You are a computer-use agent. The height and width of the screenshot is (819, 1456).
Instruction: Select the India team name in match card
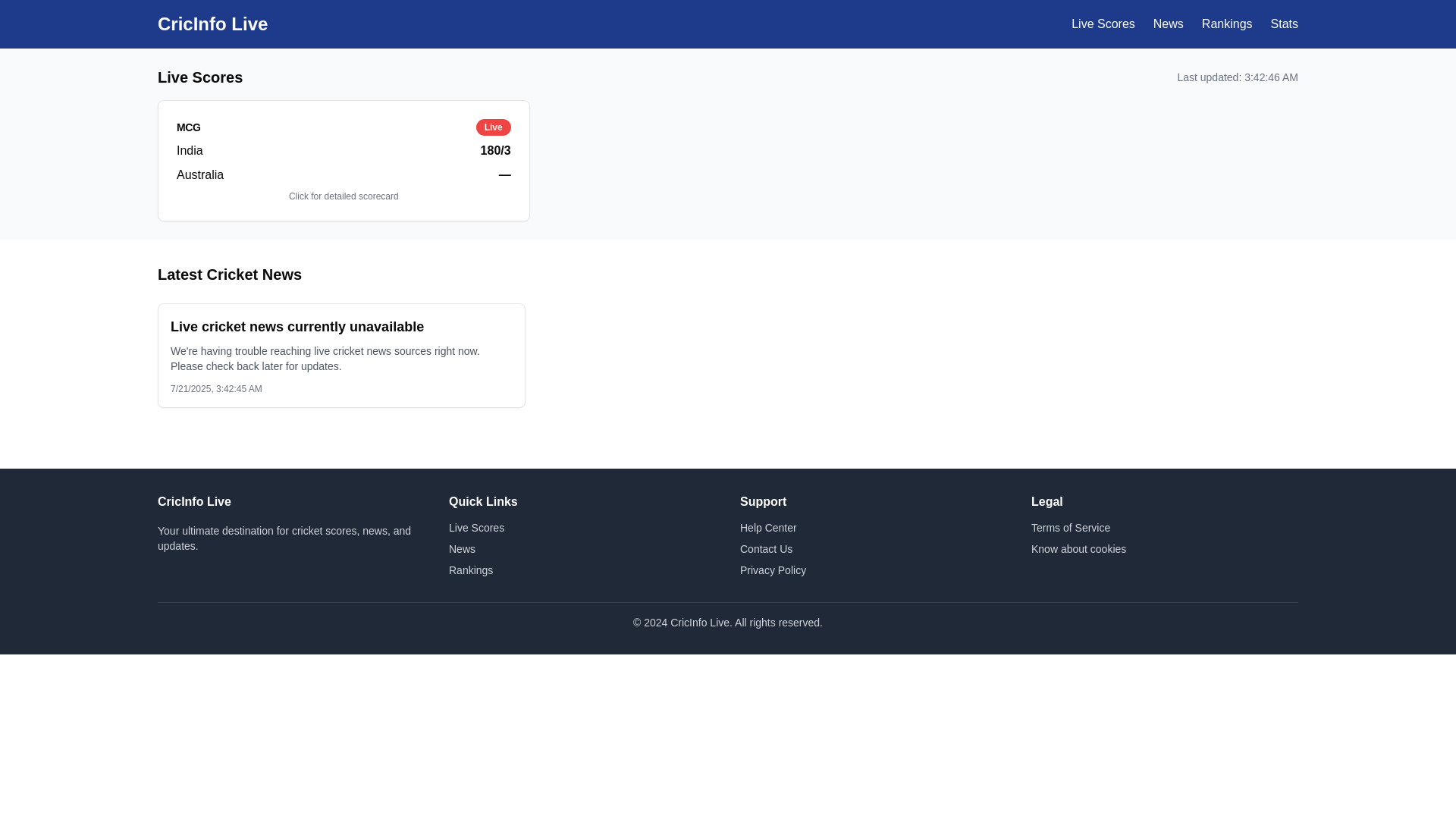[190, 151]
